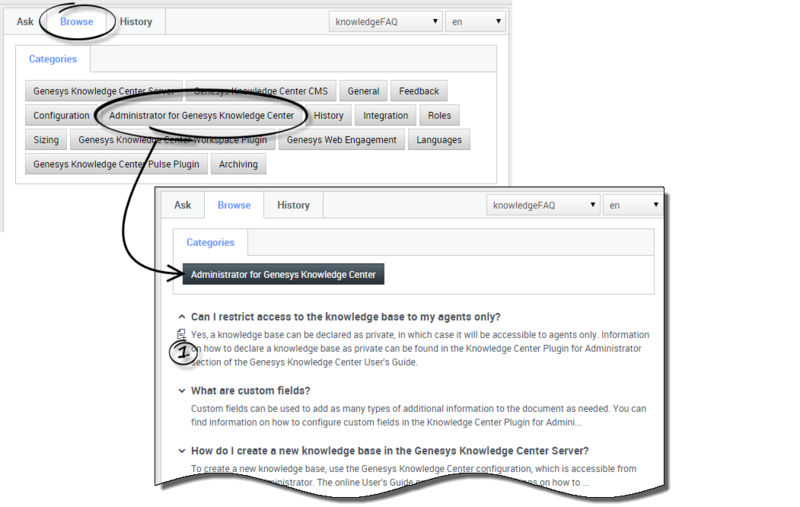Choose Genesys Knowledge Center Server category
800x507 pixels.
pyautogui.click(x=104, y=91)
